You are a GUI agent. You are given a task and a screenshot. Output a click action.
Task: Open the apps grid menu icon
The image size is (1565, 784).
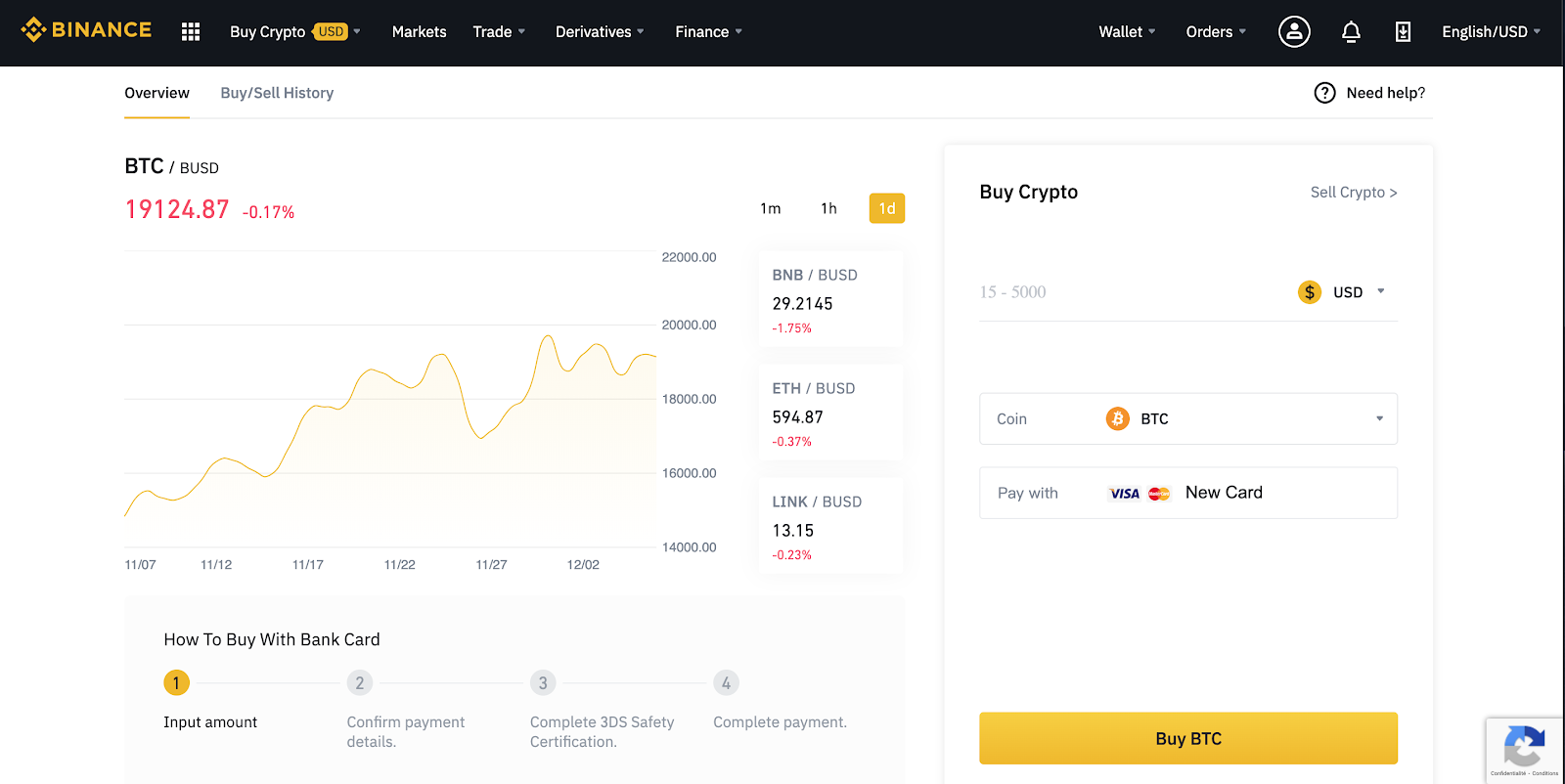point(191,32)
